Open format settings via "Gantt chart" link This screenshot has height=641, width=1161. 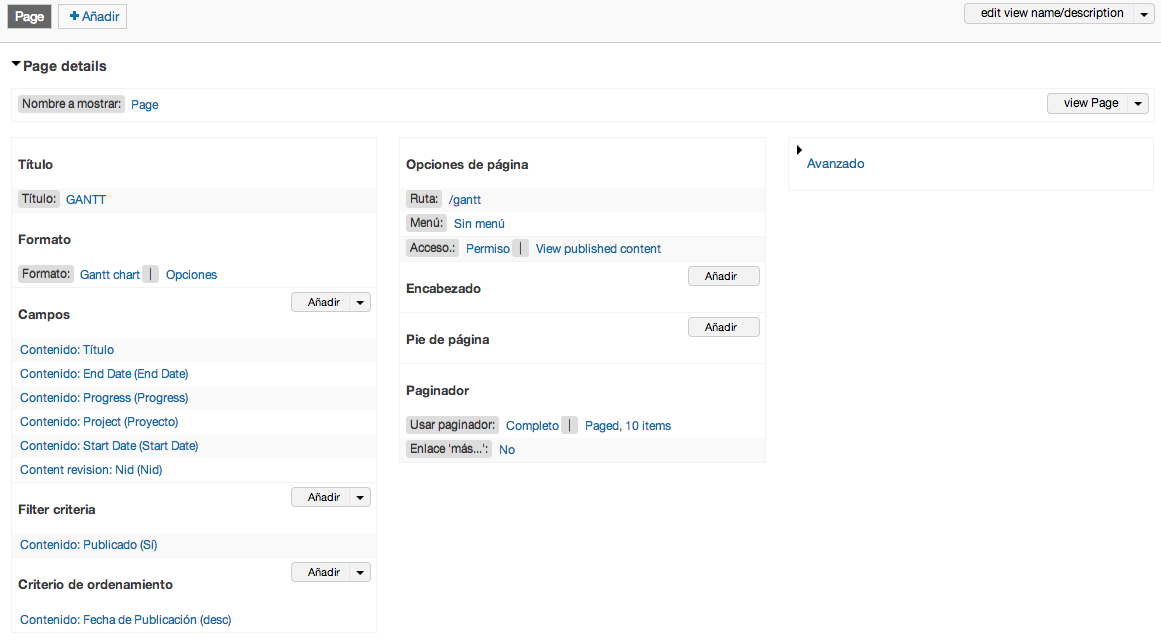(109, 274)
